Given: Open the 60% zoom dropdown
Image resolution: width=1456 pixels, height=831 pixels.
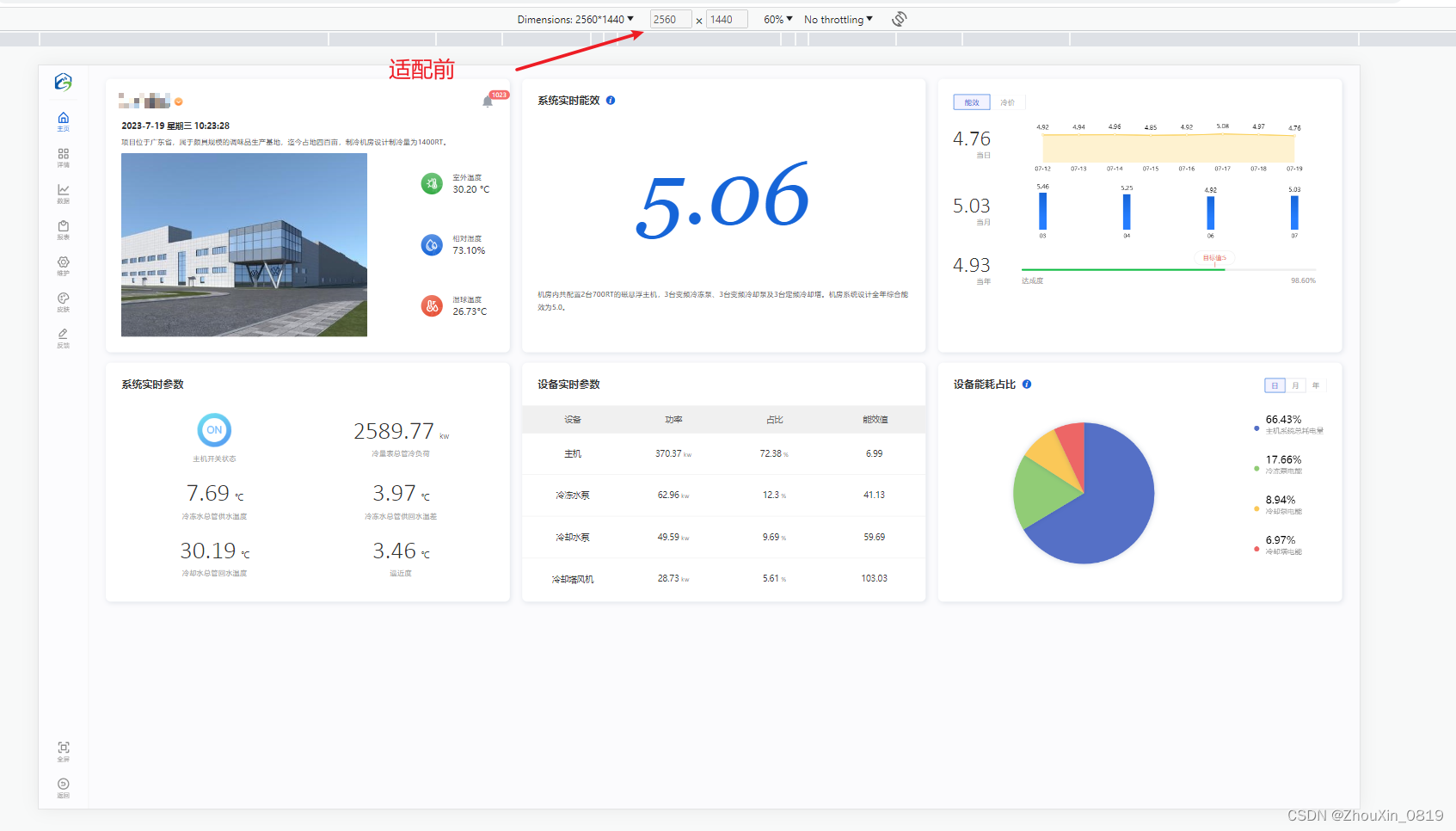Looking at the screenshot, I should [x=778, y=19].
